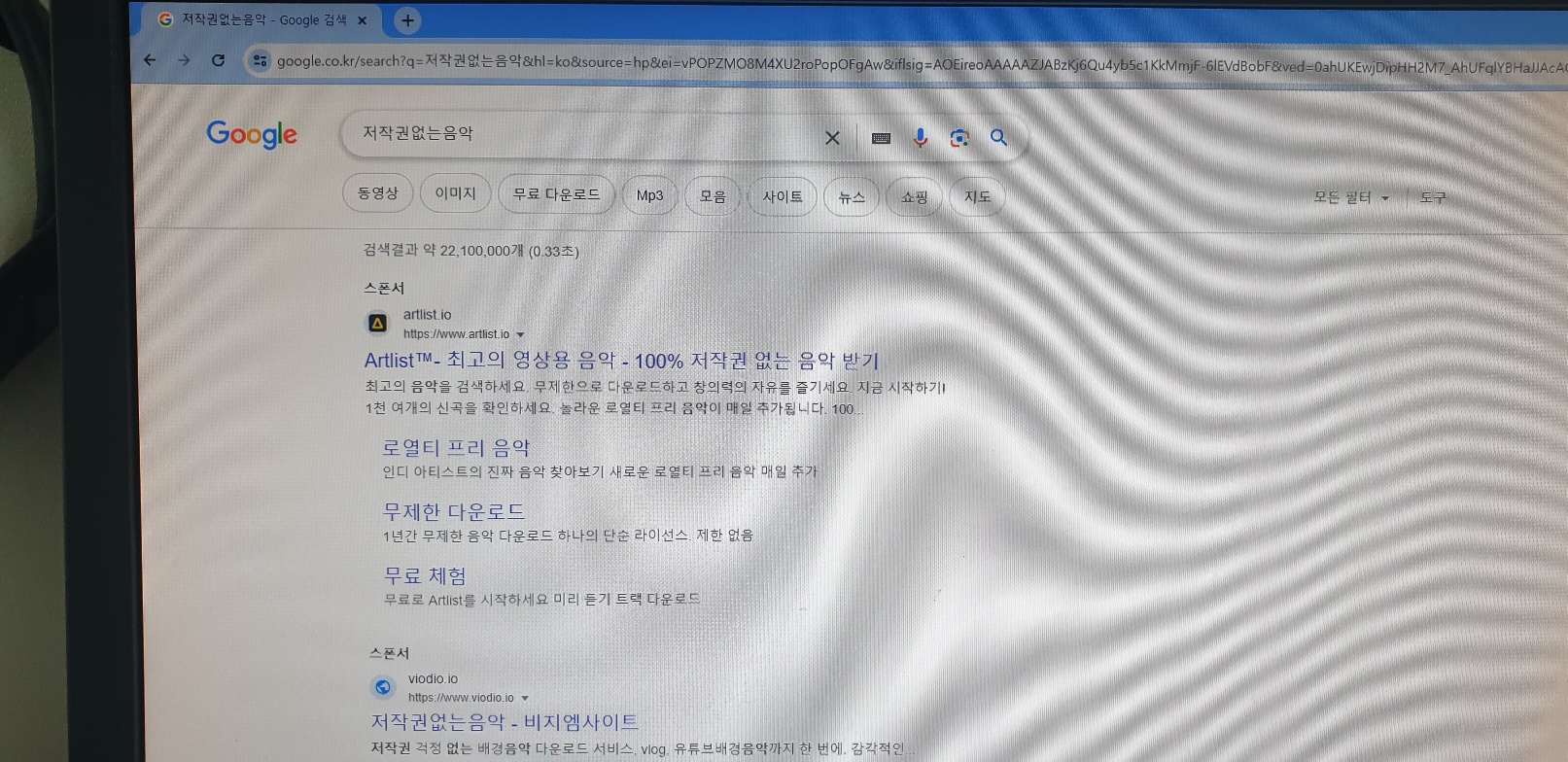Click the 저작권없는음악 browser tab
The image size is (1568, 762).
[x=262, y=19]
